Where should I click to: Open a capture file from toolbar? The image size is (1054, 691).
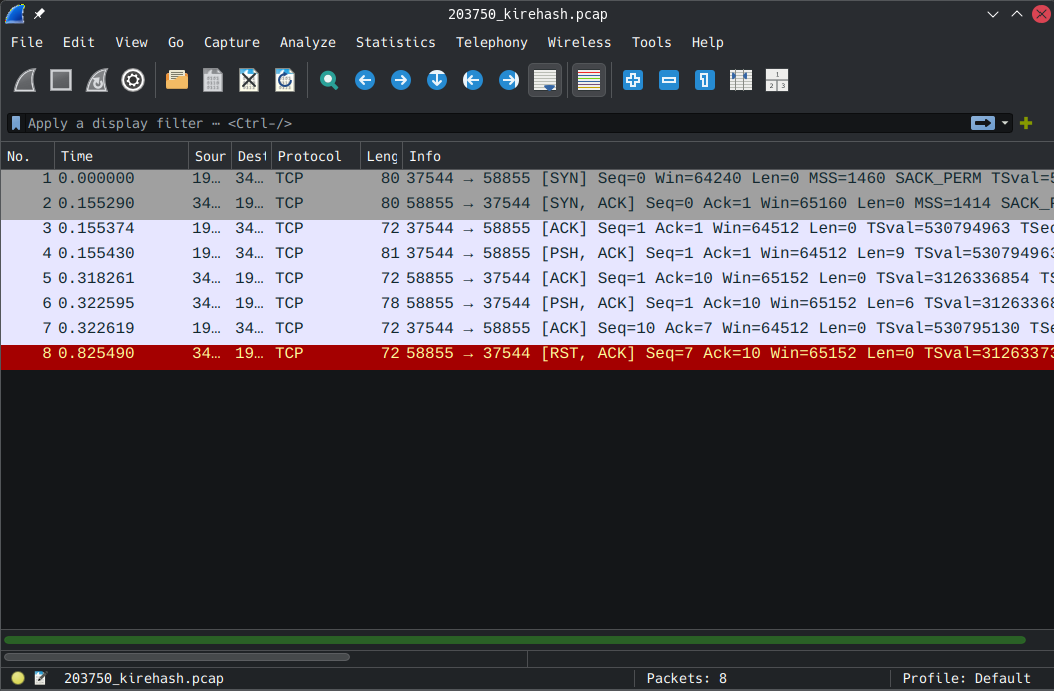click(177, 80)
